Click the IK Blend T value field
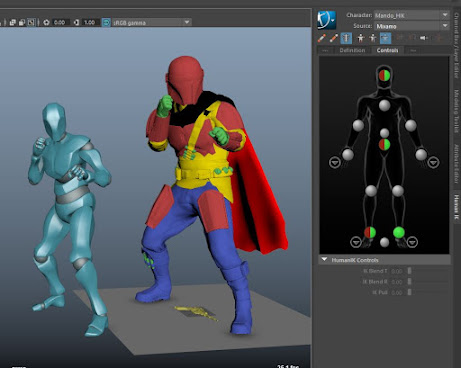461x368 pixels. point(397,271)
